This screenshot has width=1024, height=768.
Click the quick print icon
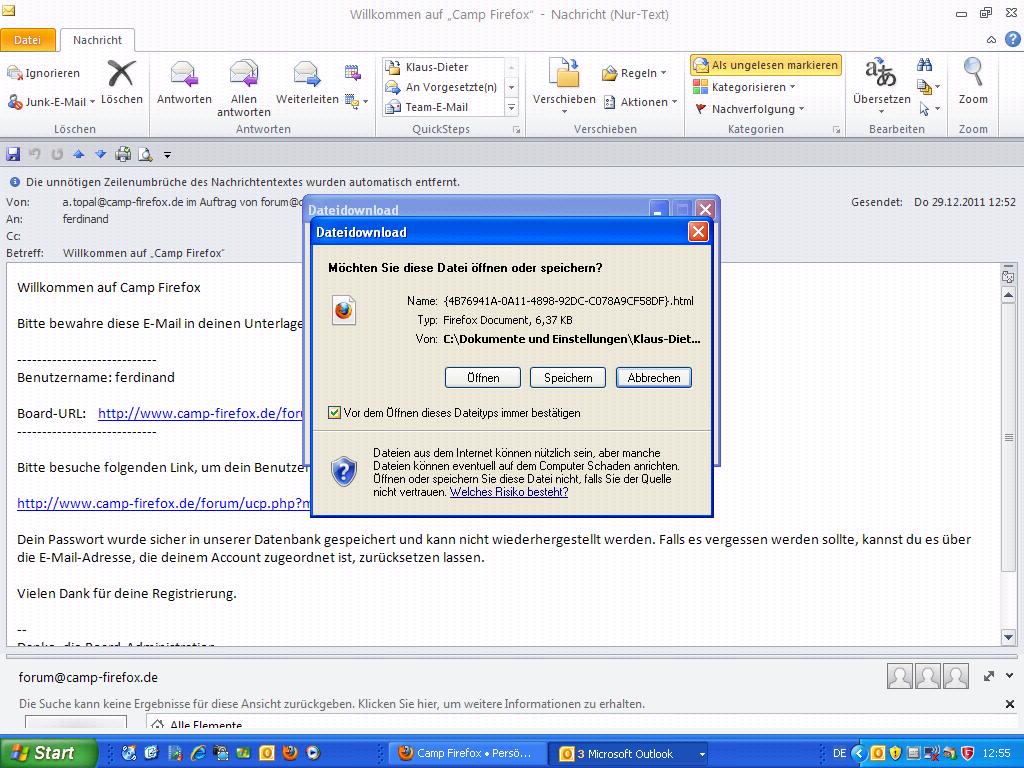[123, 154]
